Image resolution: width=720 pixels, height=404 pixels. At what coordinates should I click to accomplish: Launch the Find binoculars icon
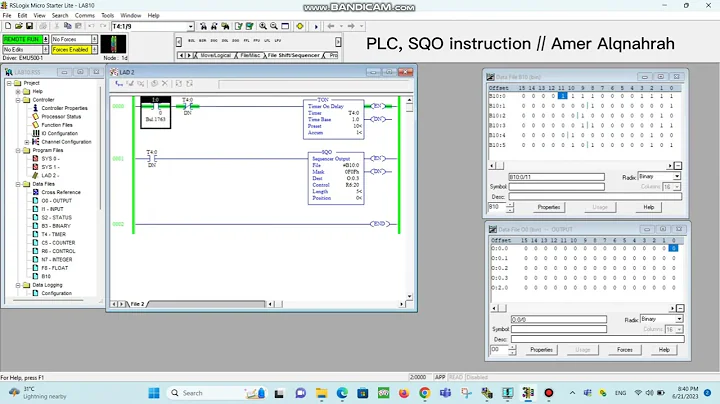203,26
